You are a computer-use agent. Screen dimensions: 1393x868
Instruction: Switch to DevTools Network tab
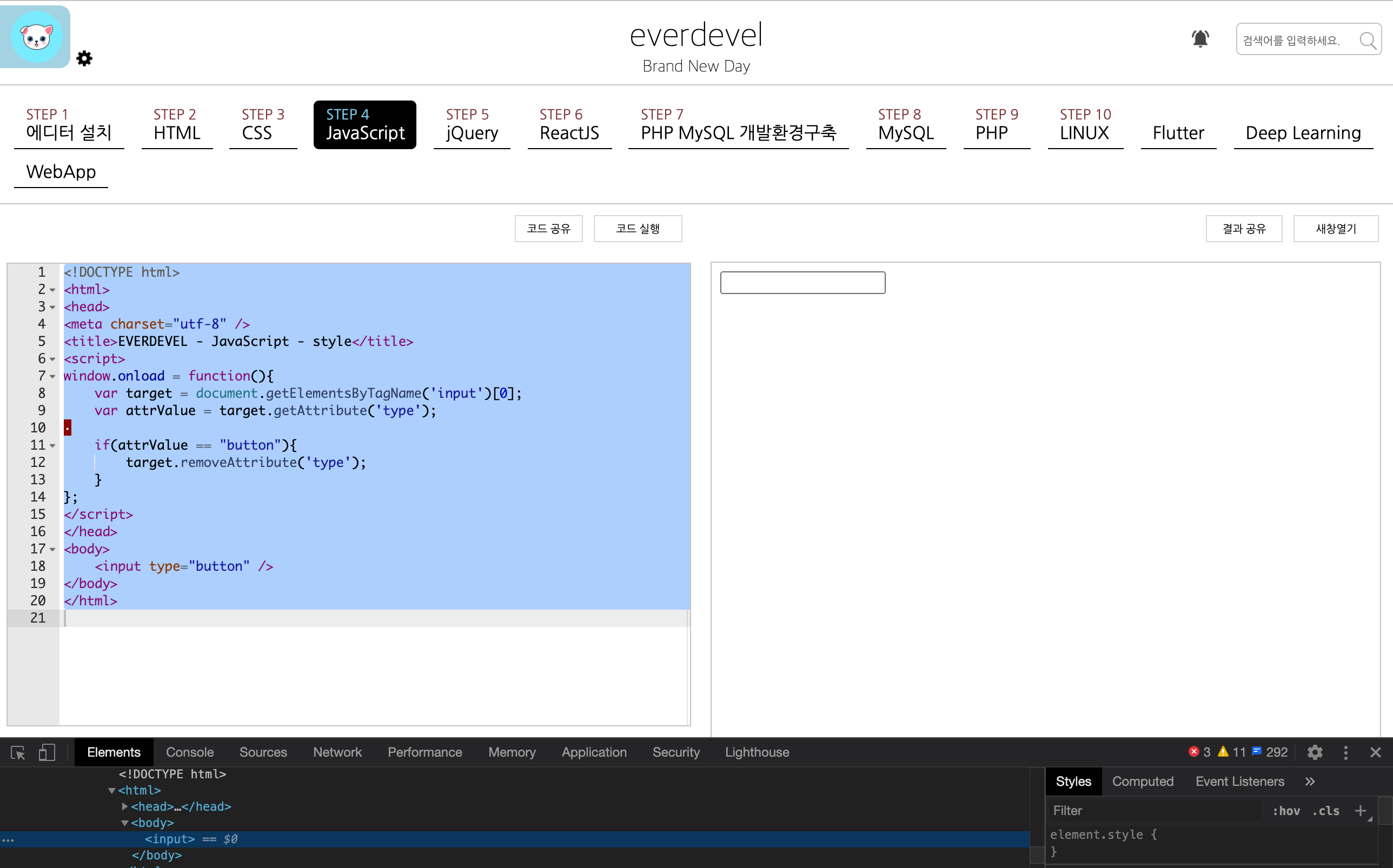click(337, 753)
